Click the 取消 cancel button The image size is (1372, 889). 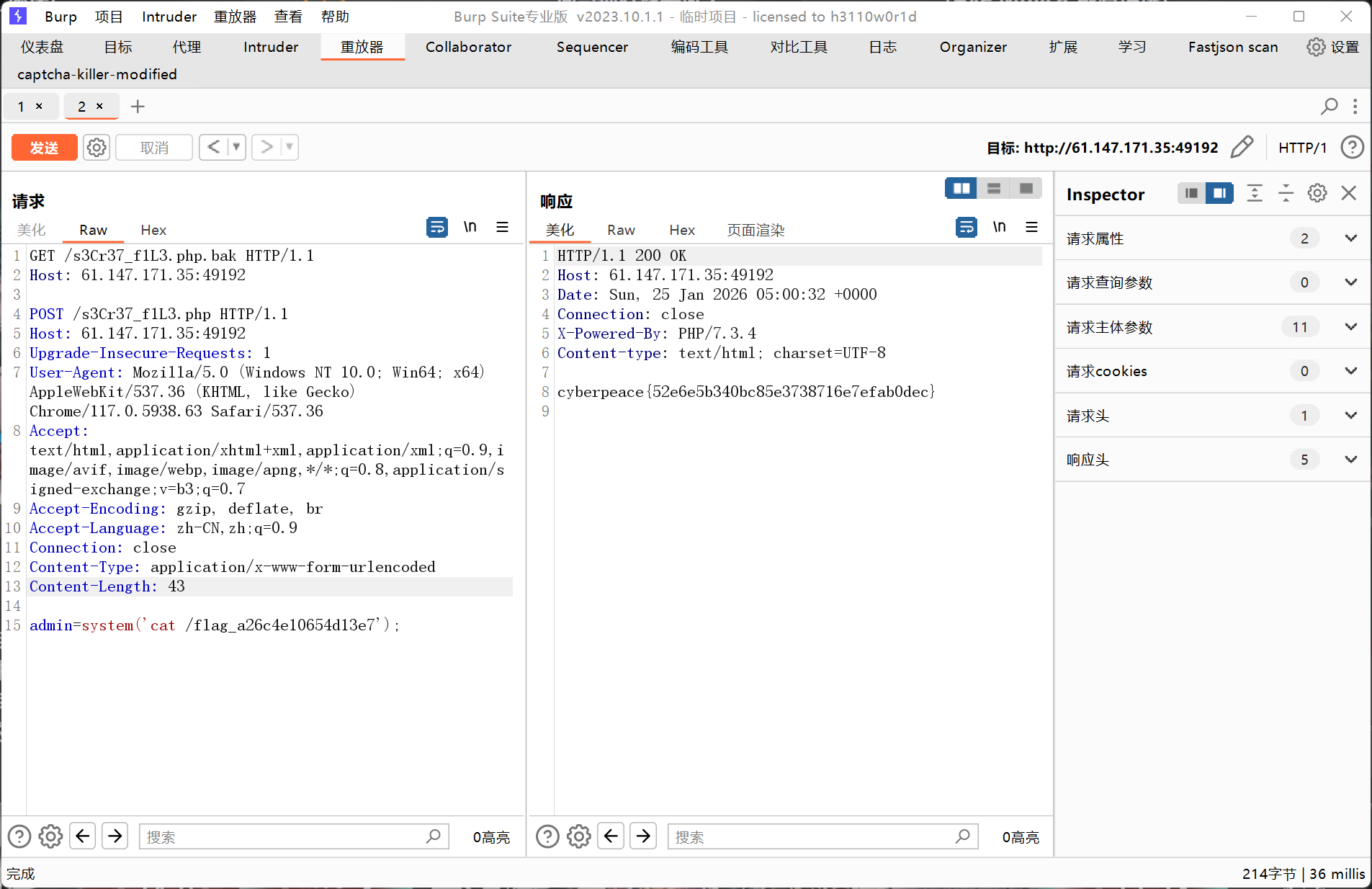154,148
